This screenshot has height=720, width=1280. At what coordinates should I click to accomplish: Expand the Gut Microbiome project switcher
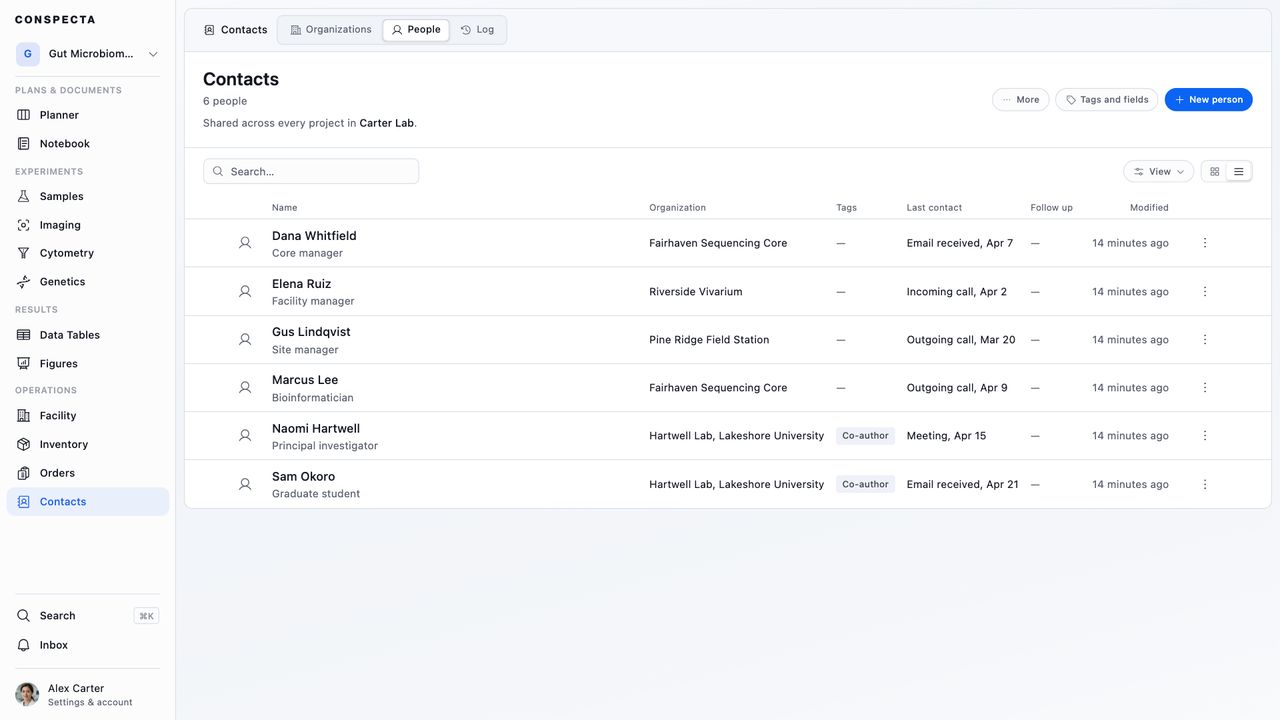[88, 54]
